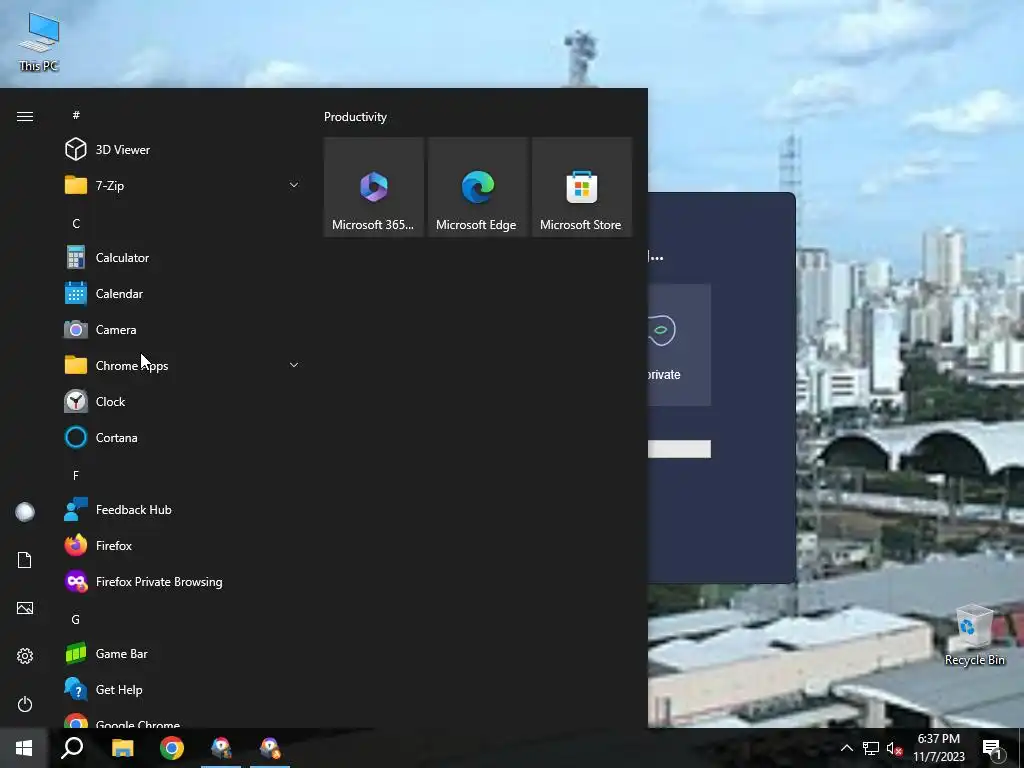Open taskbar Search
The height and width of the screenshot is (768, 1024).
coord(72,748)
